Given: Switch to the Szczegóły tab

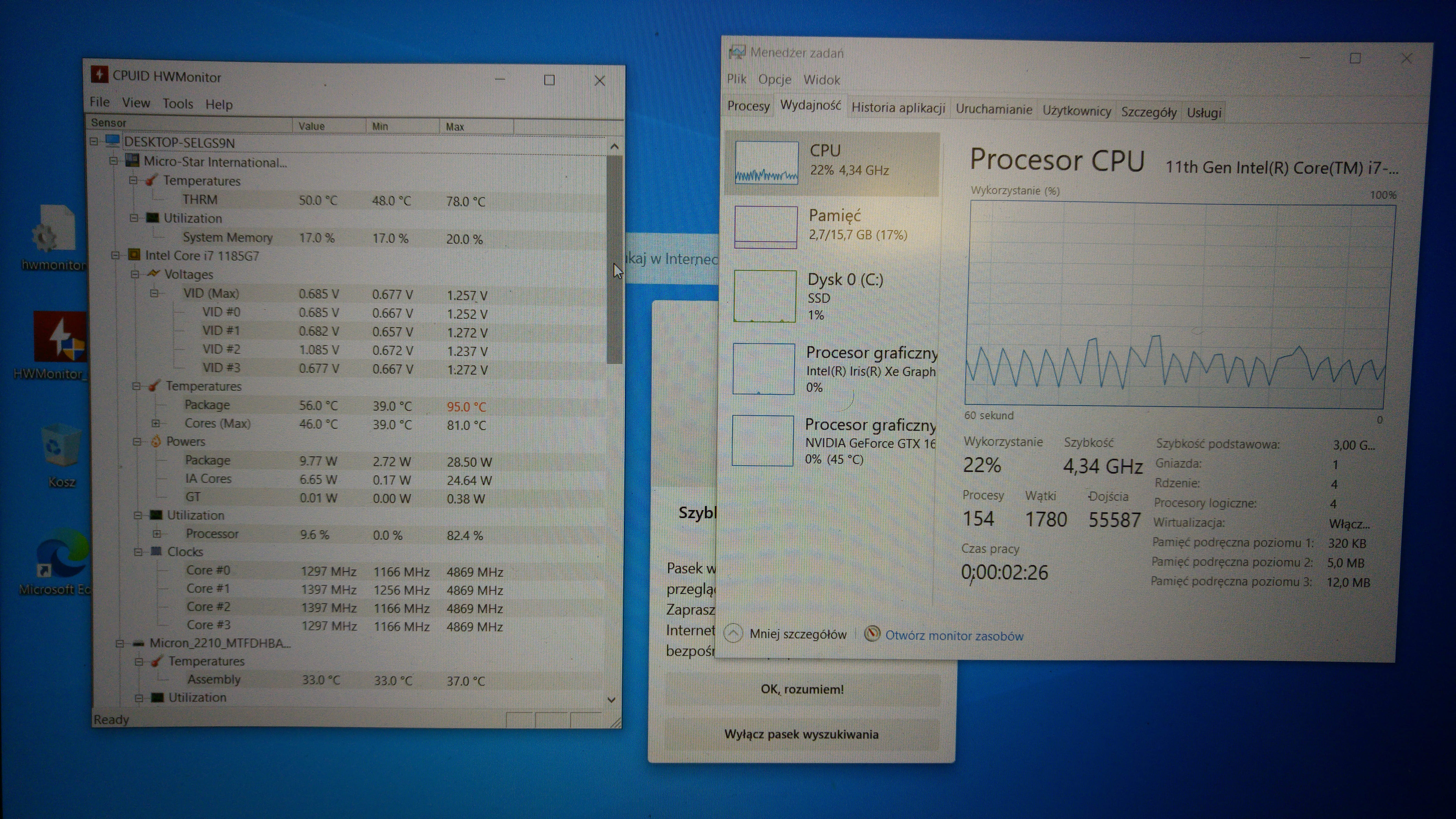Looking at the screenshot, I should [1148, 112].
